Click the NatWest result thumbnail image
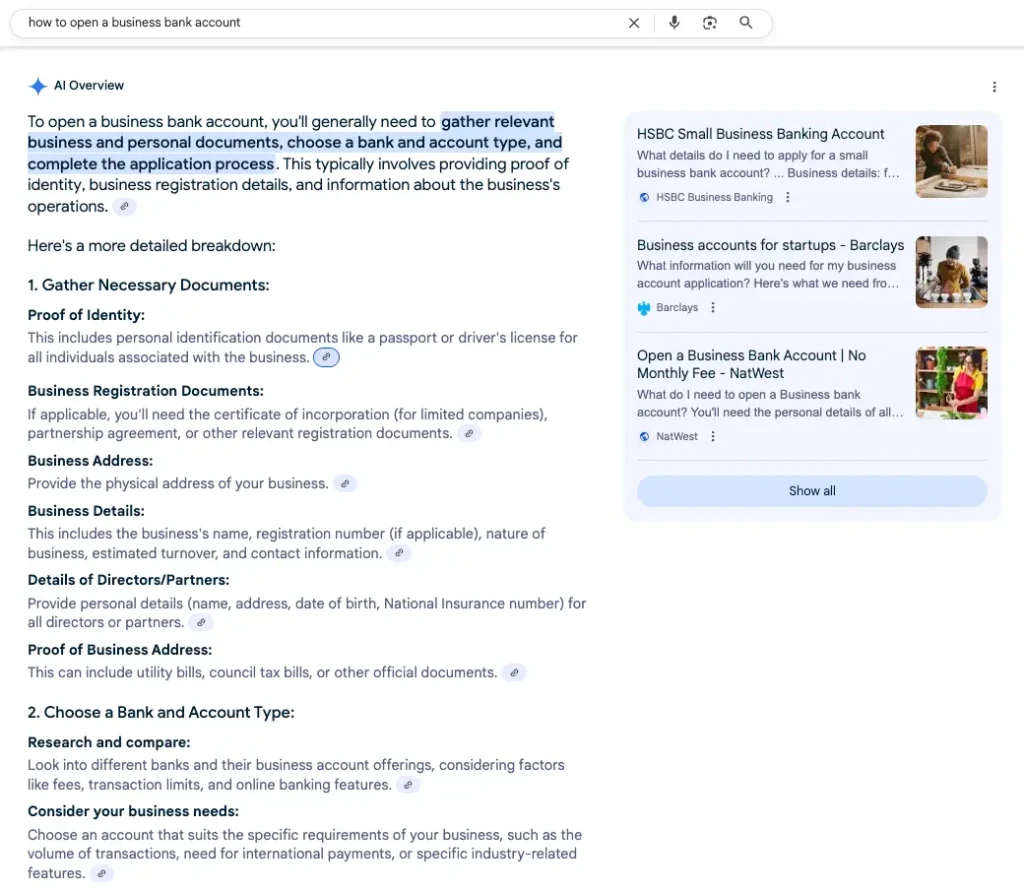Screen dimensions: 1024x892 click(951, 383)
